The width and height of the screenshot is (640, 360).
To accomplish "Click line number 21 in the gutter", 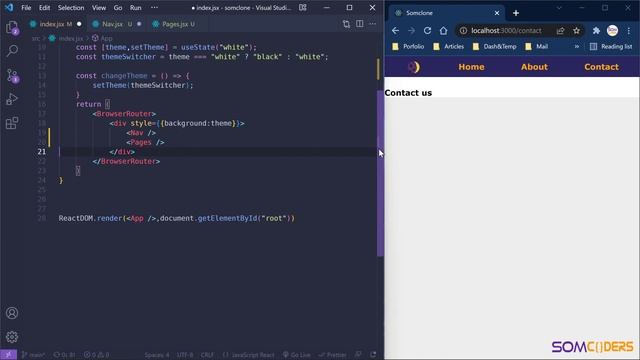I will point(42,152).
